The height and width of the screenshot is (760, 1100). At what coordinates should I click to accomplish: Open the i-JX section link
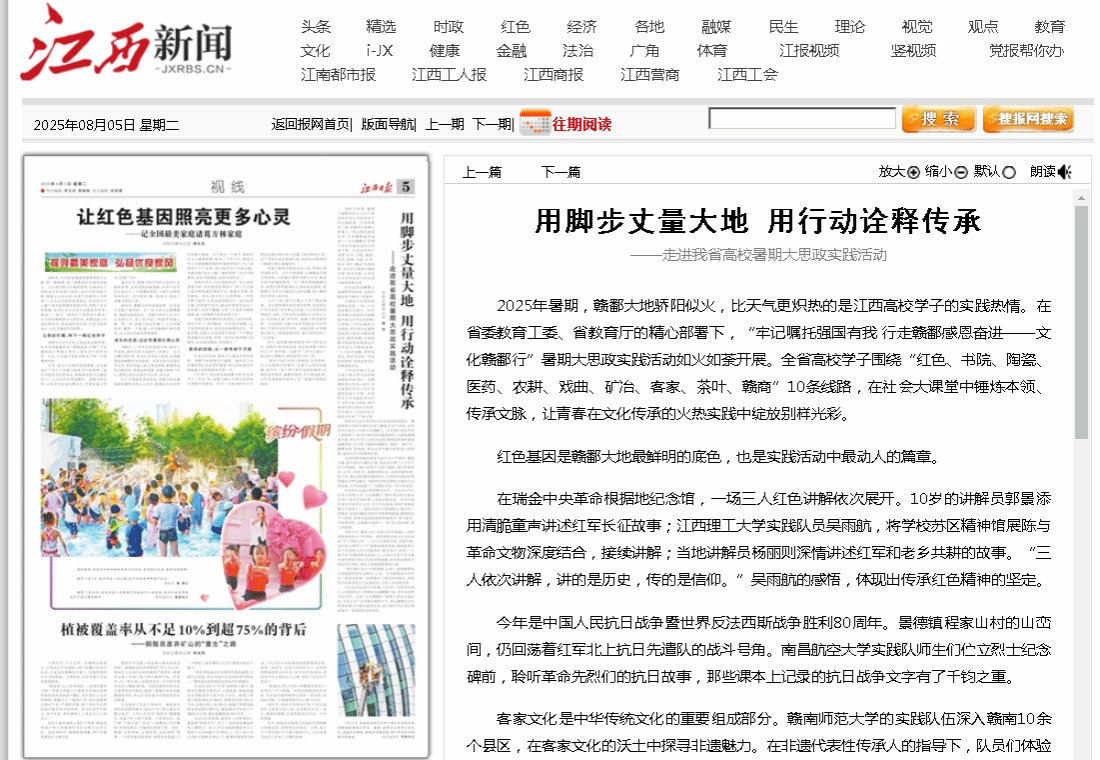tap(380, 51)
